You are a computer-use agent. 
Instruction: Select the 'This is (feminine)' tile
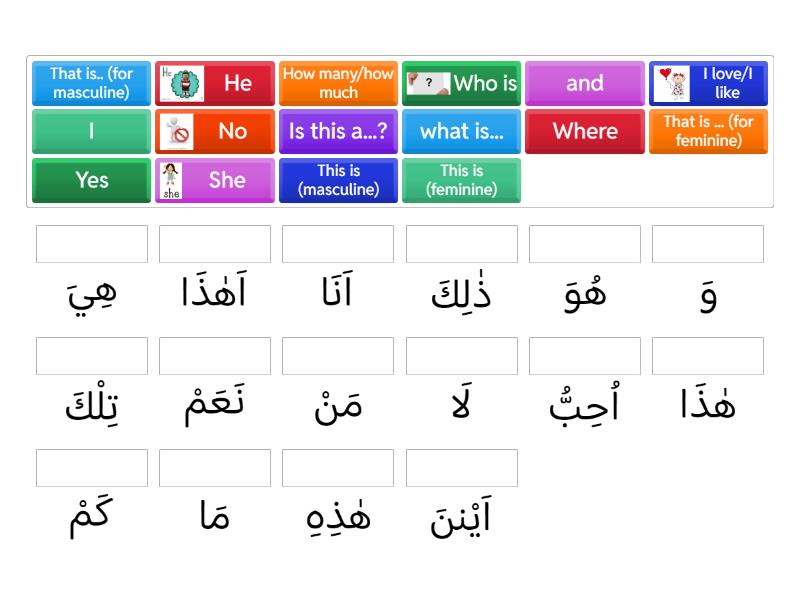pos(461,180)
